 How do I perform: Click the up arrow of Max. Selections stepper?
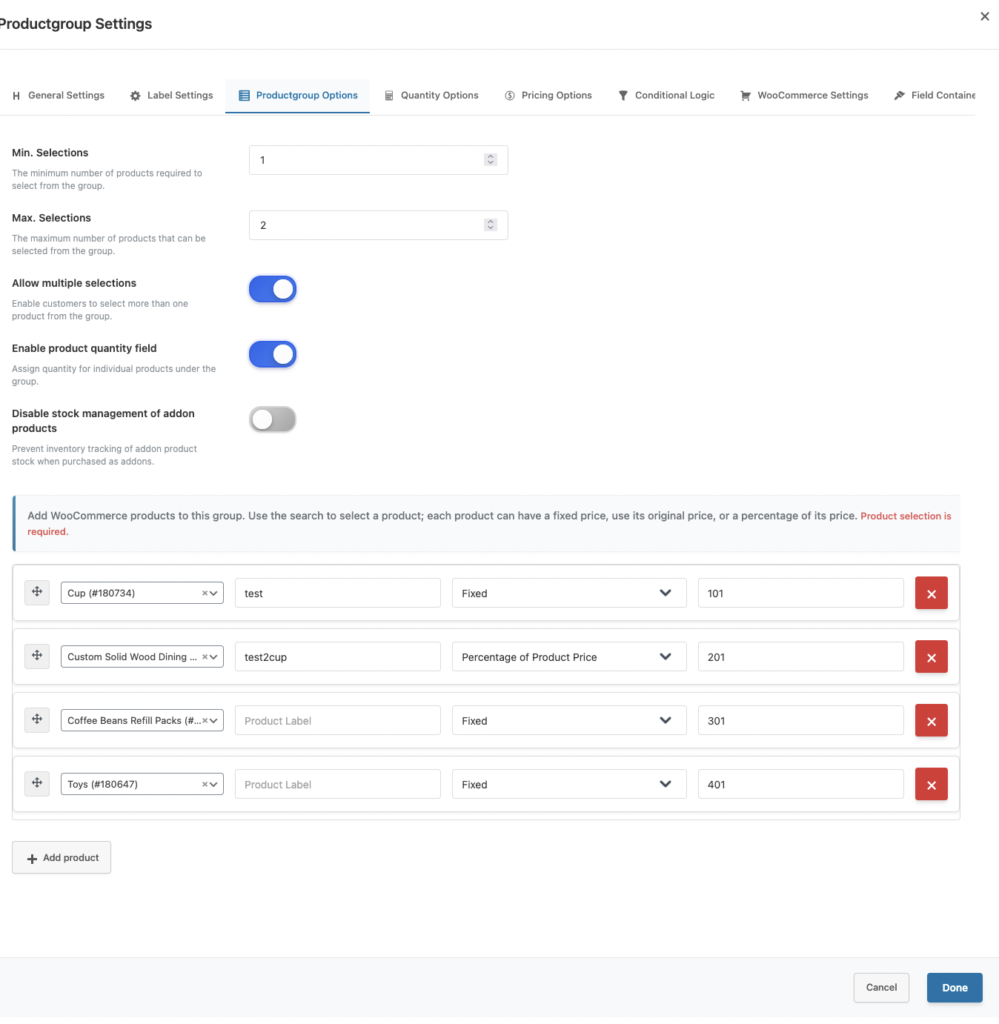click(490, 220)
